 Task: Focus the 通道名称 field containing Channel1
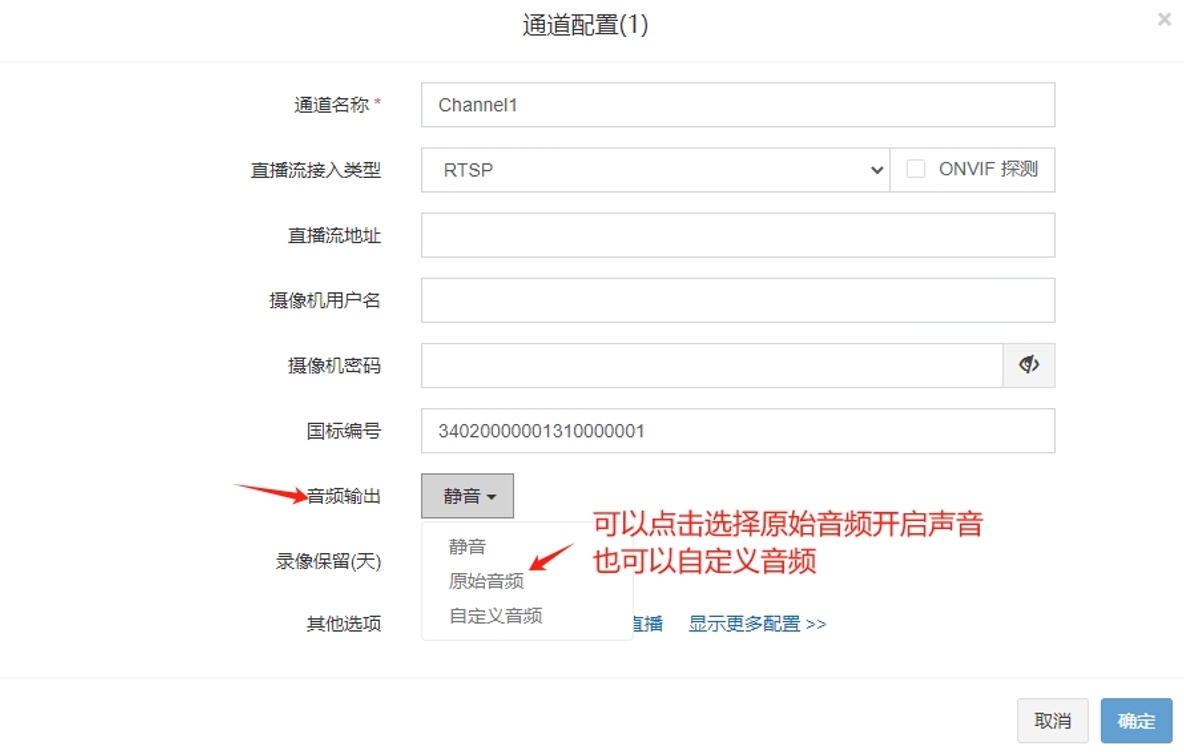[738, 105]
